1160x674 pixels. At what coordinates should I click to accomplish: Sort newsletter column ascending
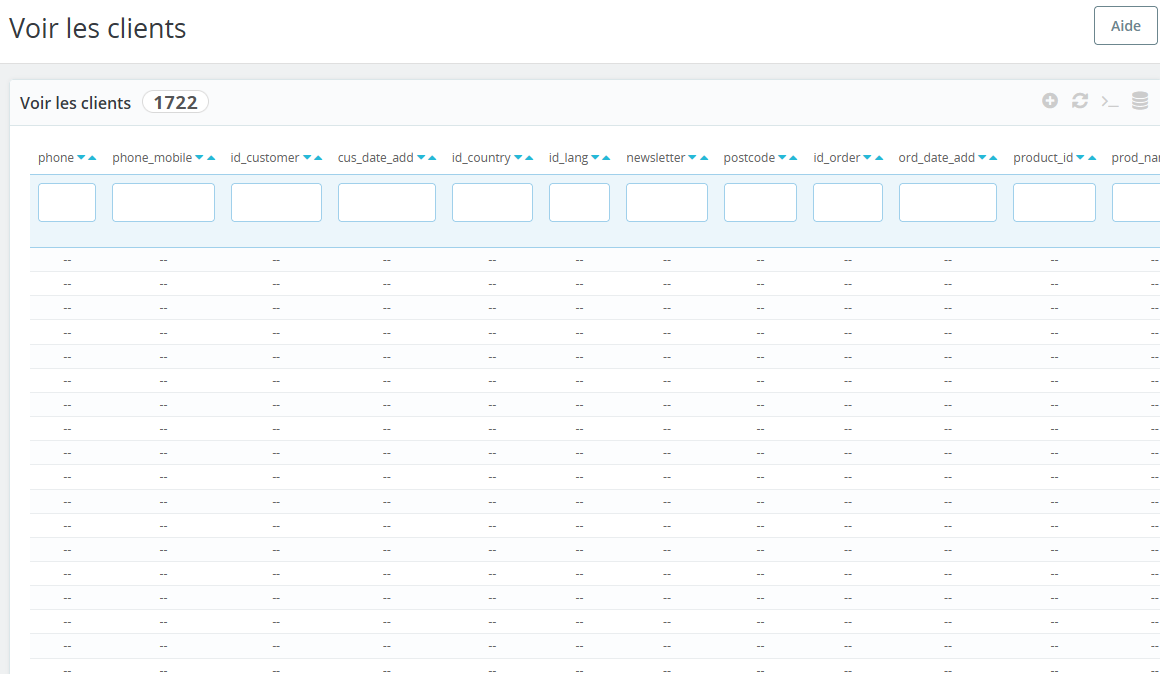pos(704,158)
